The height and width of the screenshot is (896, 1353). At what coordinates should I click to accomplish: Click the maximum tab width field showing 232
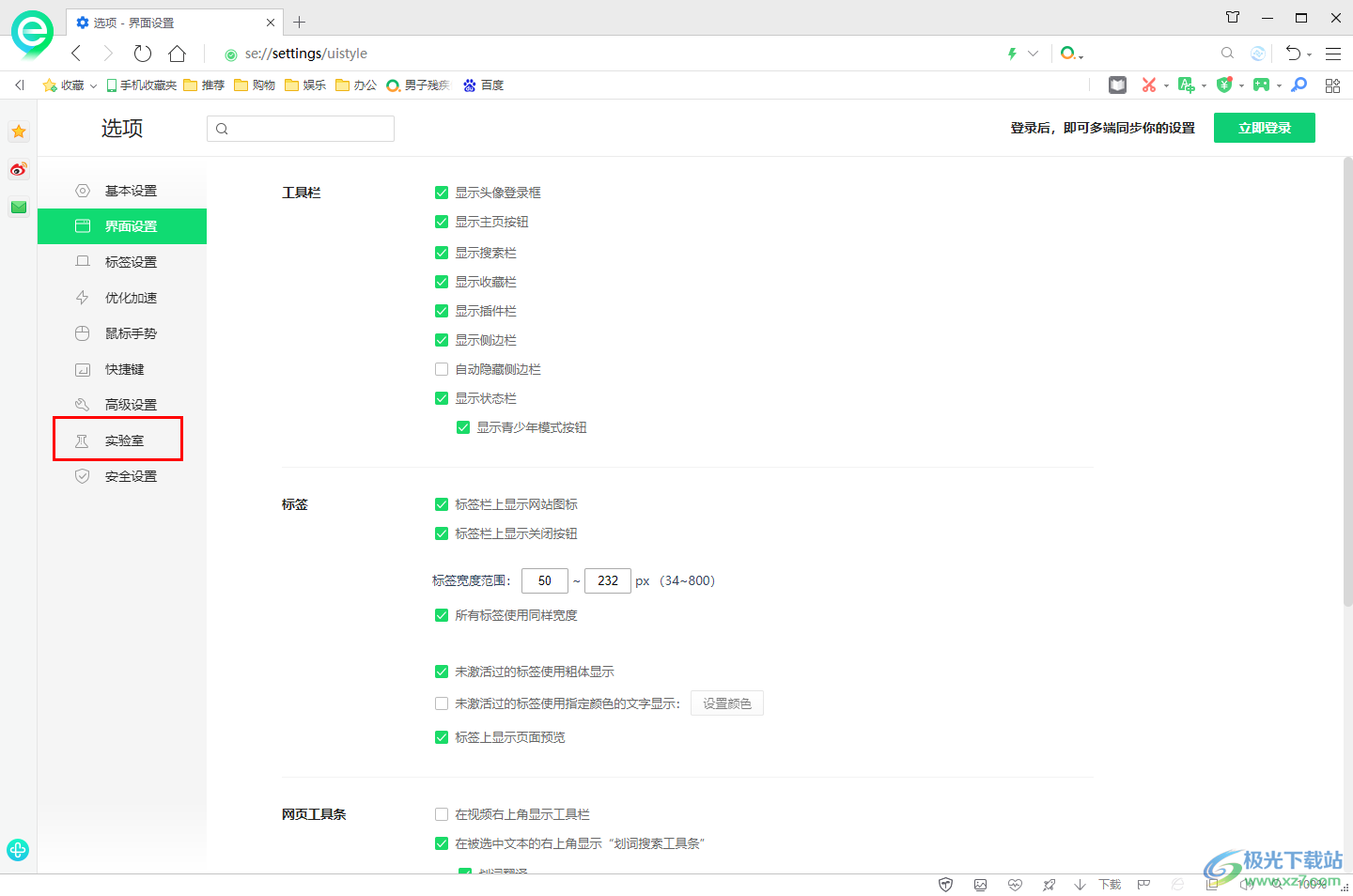click(608, 580)
